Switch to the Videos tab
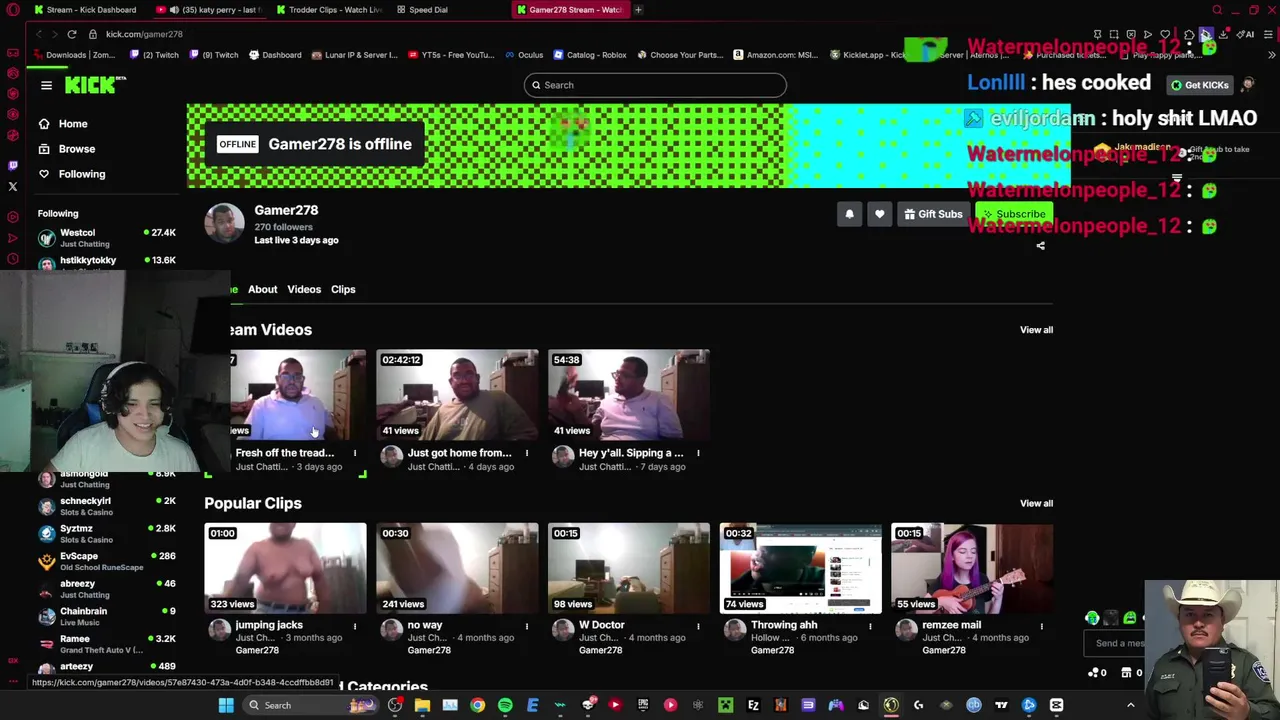The image size is (1280, 720). [x=304, y=289]
